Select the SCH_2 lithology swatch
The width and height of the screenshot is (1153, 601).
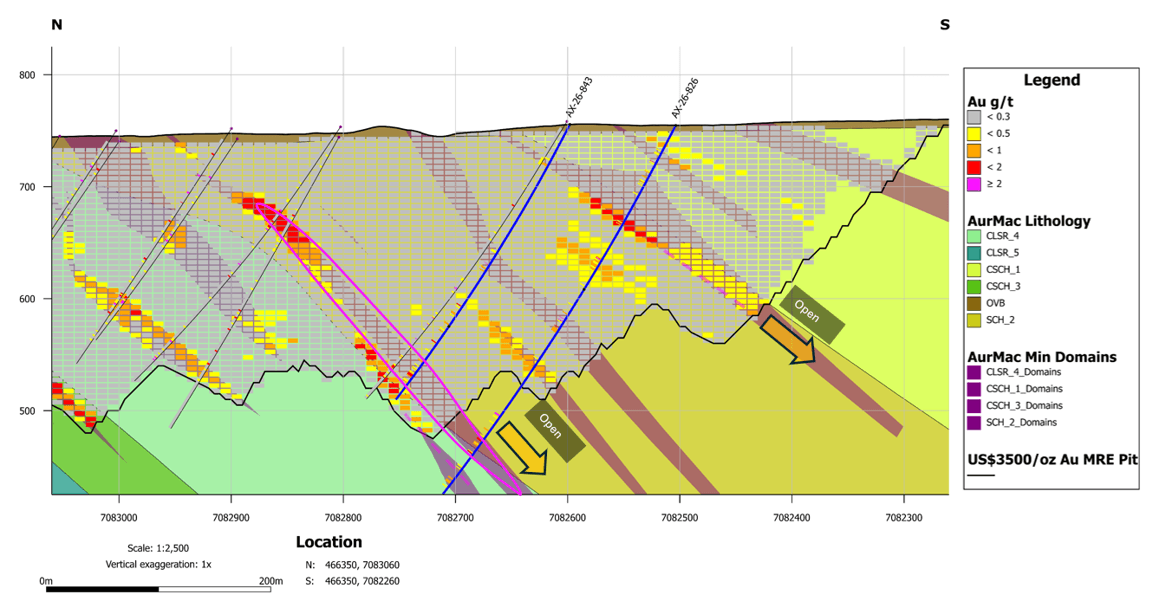coord(974,320)
